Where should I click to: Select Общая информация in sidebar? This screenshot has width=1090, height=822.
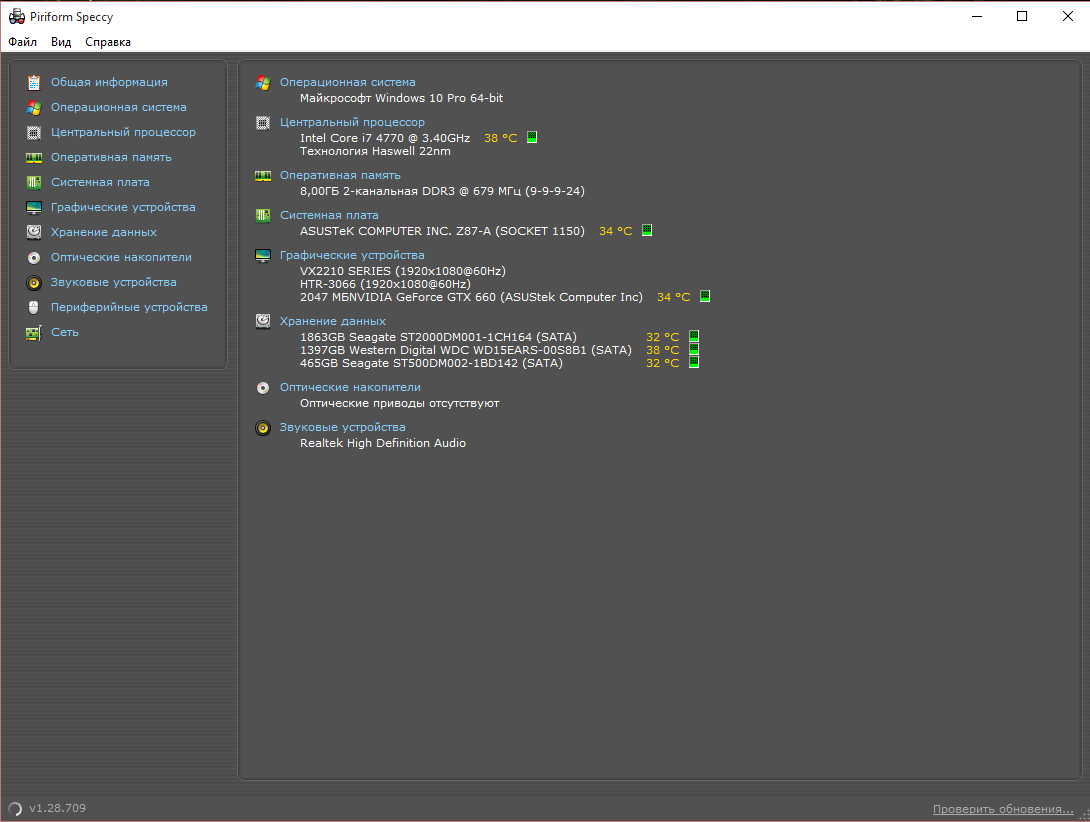coord(109,82)
